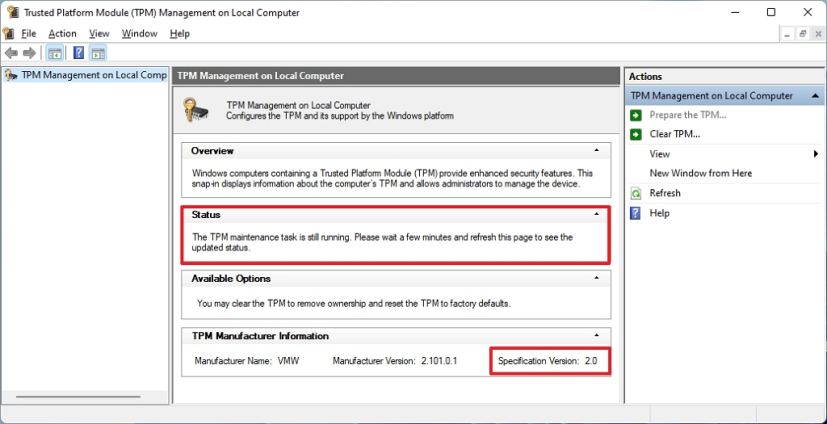Click the green Clear TPM arrow icon

[x=636, y=134]
